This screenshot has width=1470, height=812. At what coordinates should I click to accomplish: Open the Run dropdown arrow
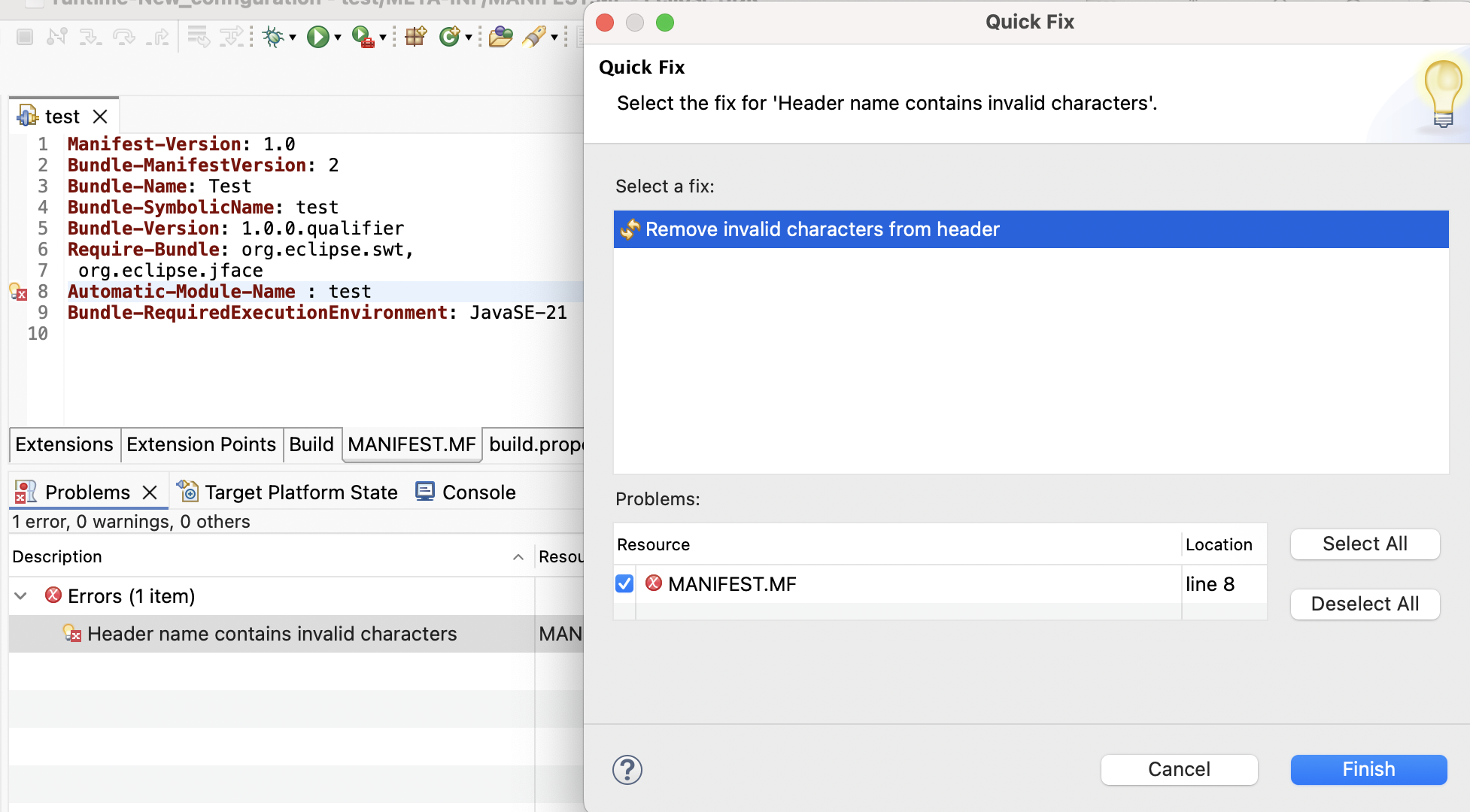338,38
